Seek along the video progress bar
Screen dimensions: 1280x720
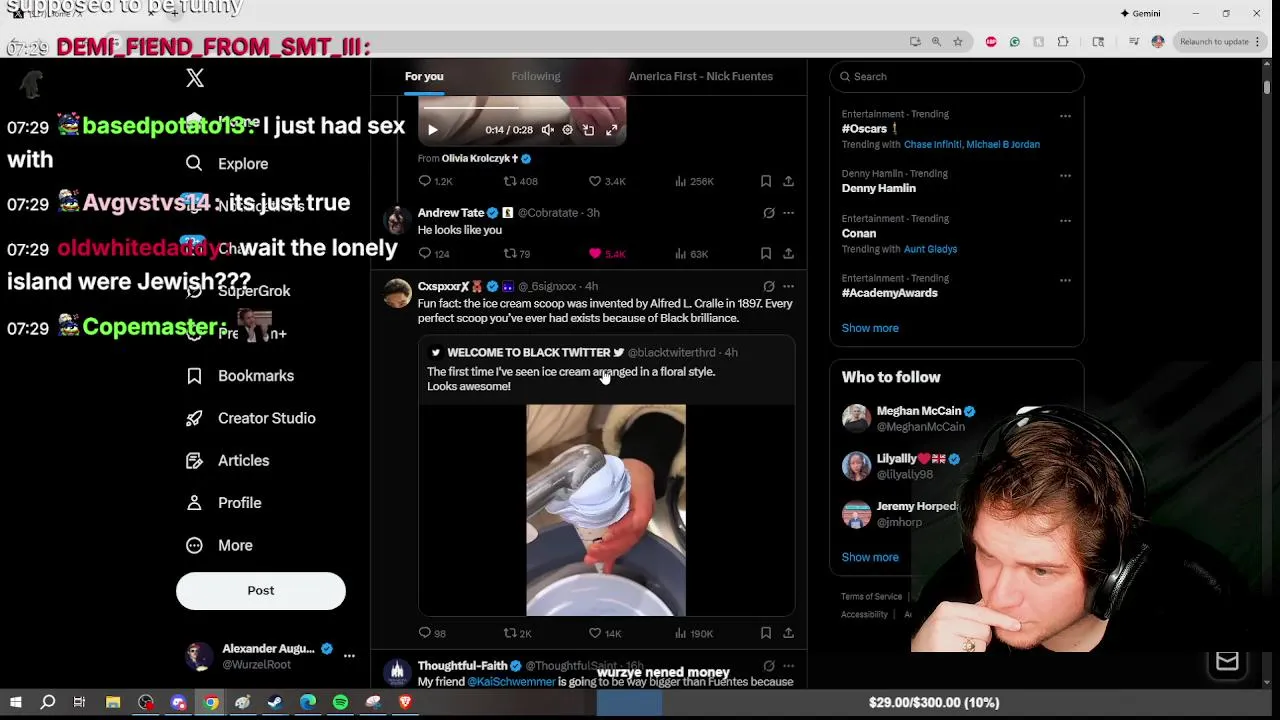point(522,107)
